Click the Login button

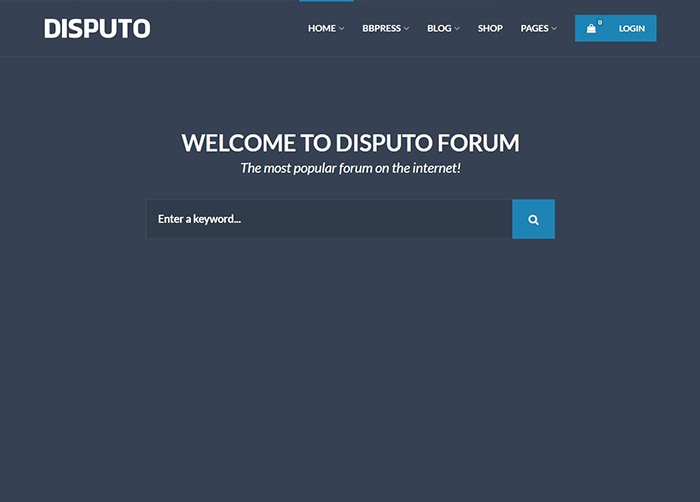632,29
